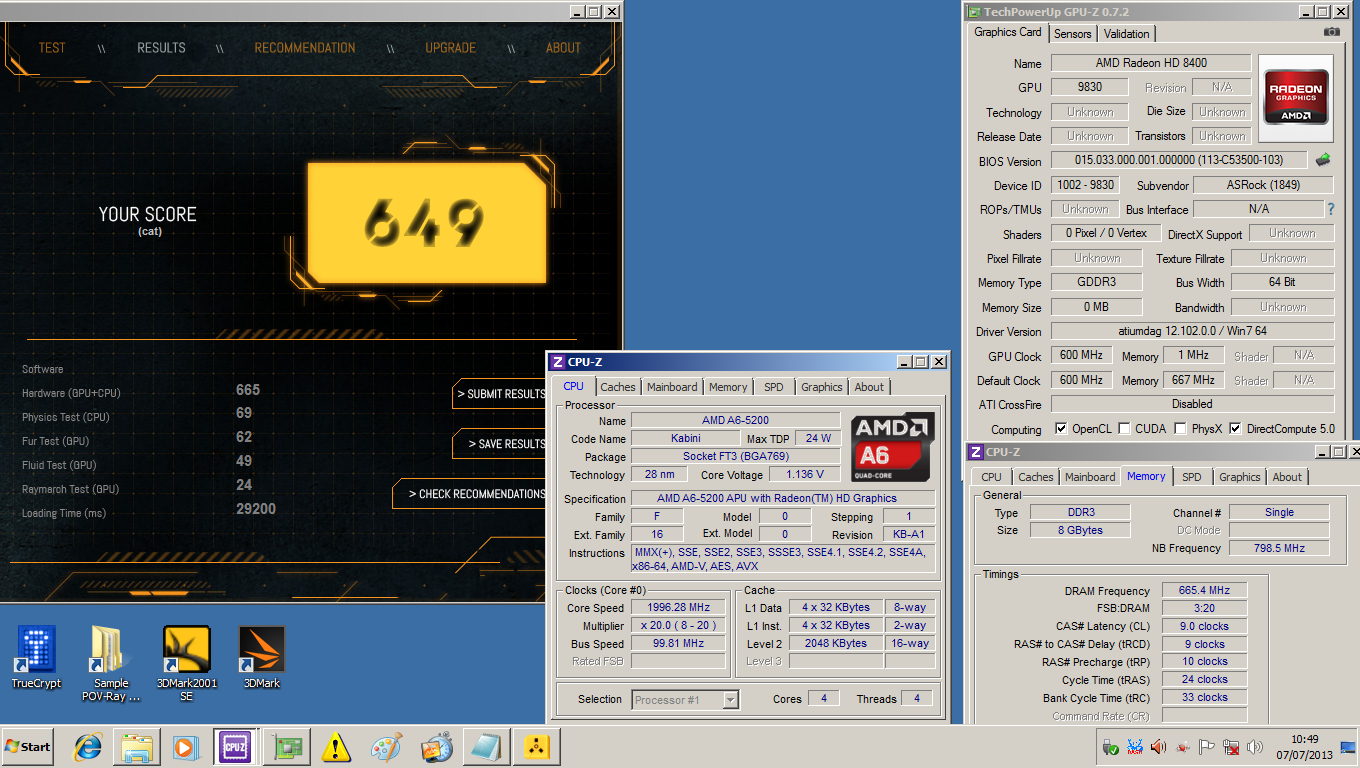Image resolution: width=1360 pixels, height=768 pixels.
Task: Open Windows Explorer from the taskbar
Action: tap(136, 747)
